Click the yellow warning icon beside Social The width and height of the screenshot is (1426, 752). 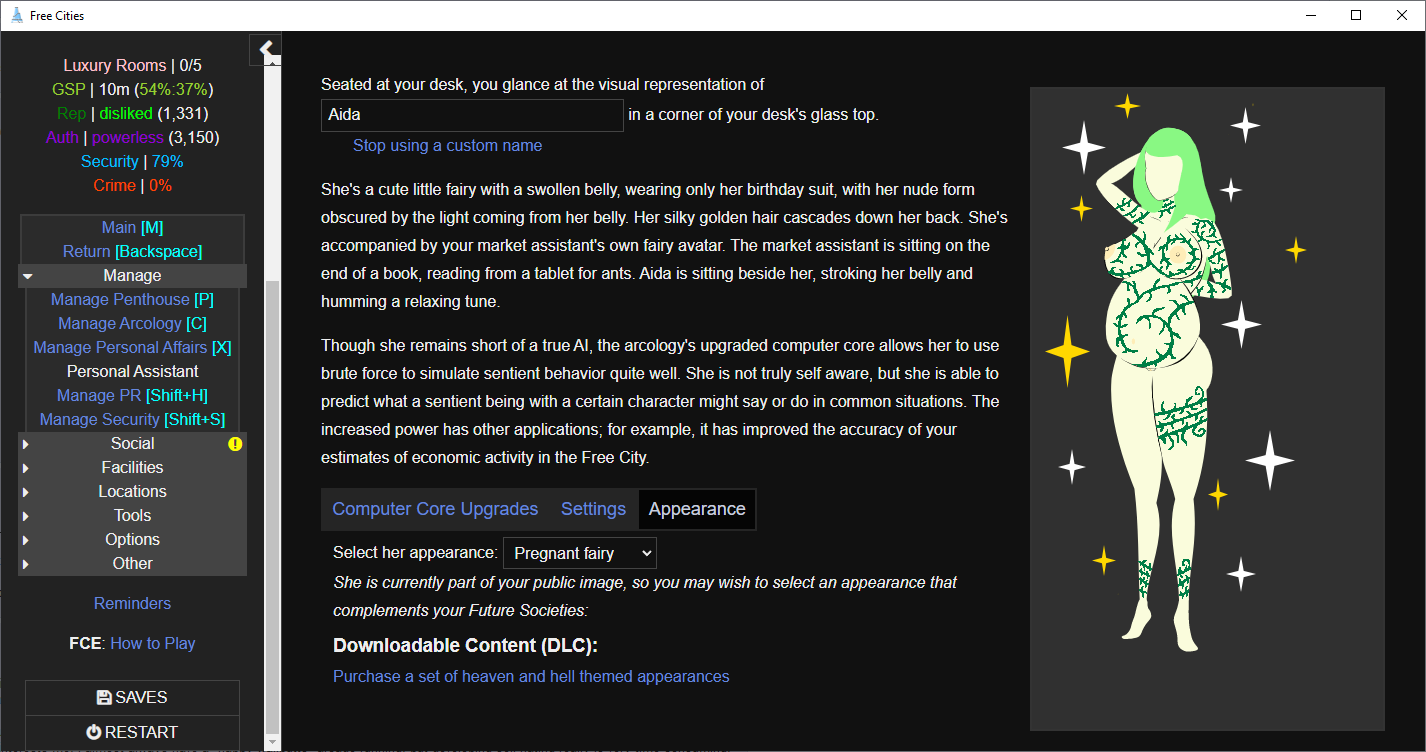(x=235, y=444)
